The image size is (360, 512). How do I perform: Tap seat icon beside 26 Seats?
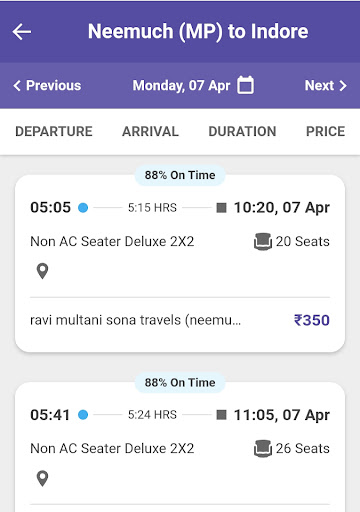(263, 448)
